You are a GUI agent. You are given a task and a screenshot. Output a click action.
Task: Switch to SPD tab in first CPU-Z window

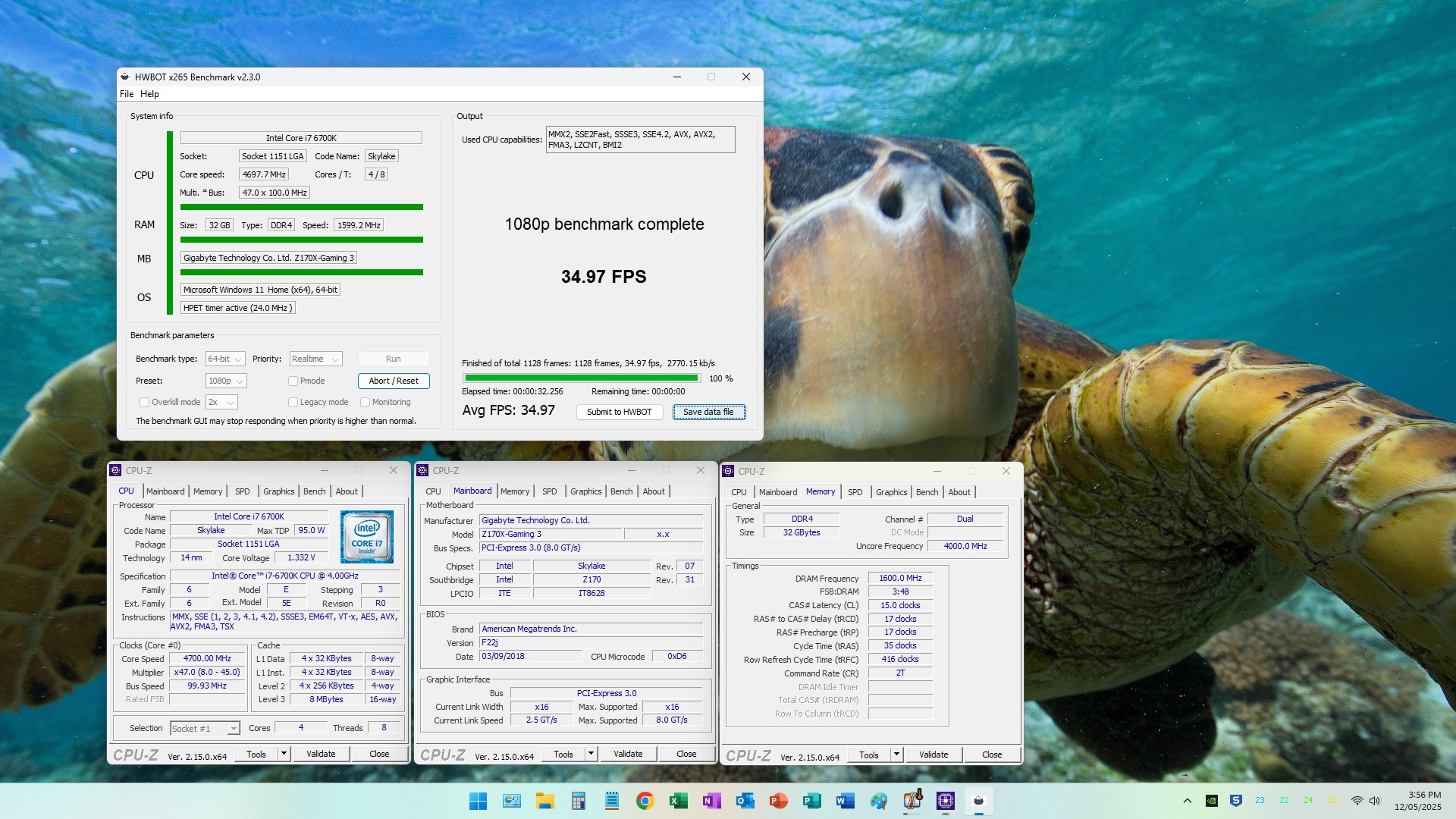click(x=243, y=491)
